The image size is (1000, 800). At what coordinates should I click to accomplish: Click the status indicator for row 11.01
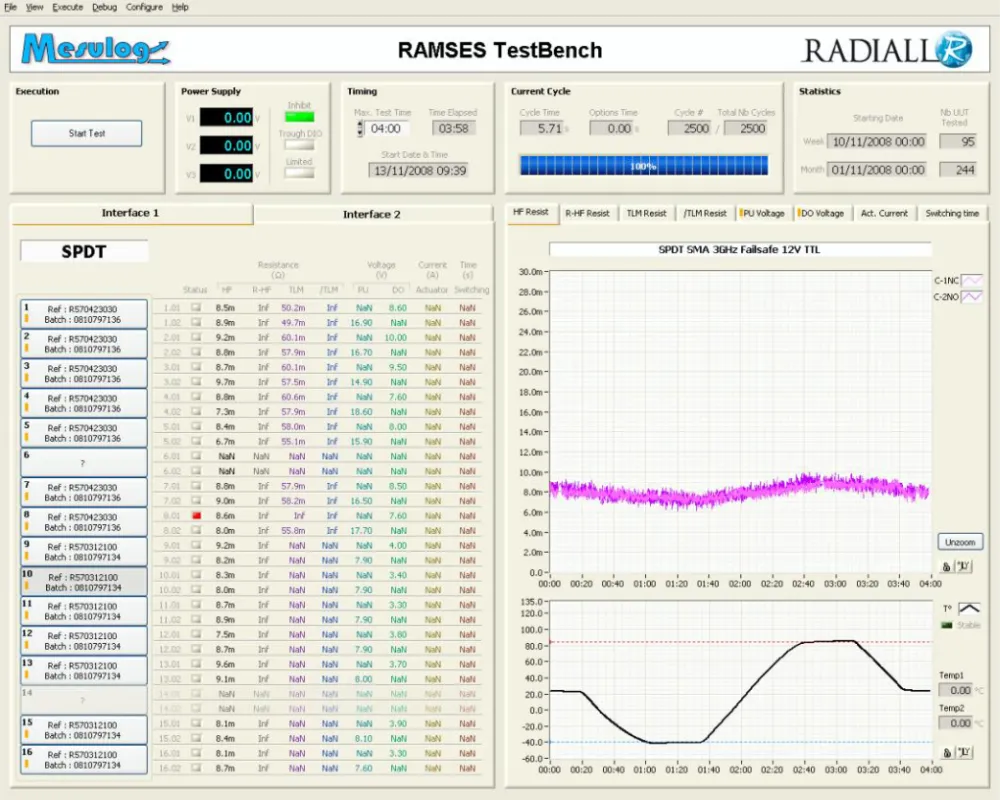(x=196, y=605)
